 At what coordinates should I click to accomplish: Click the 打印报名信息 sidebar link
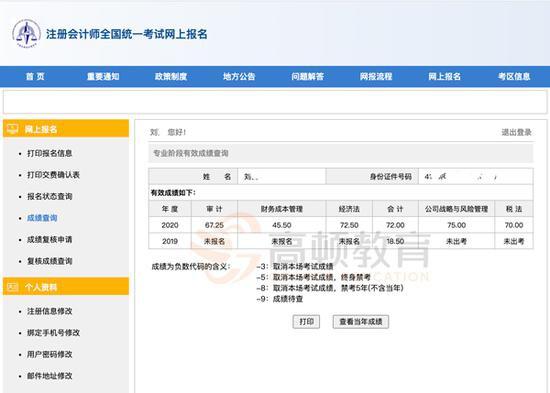[x=50, y=153]
